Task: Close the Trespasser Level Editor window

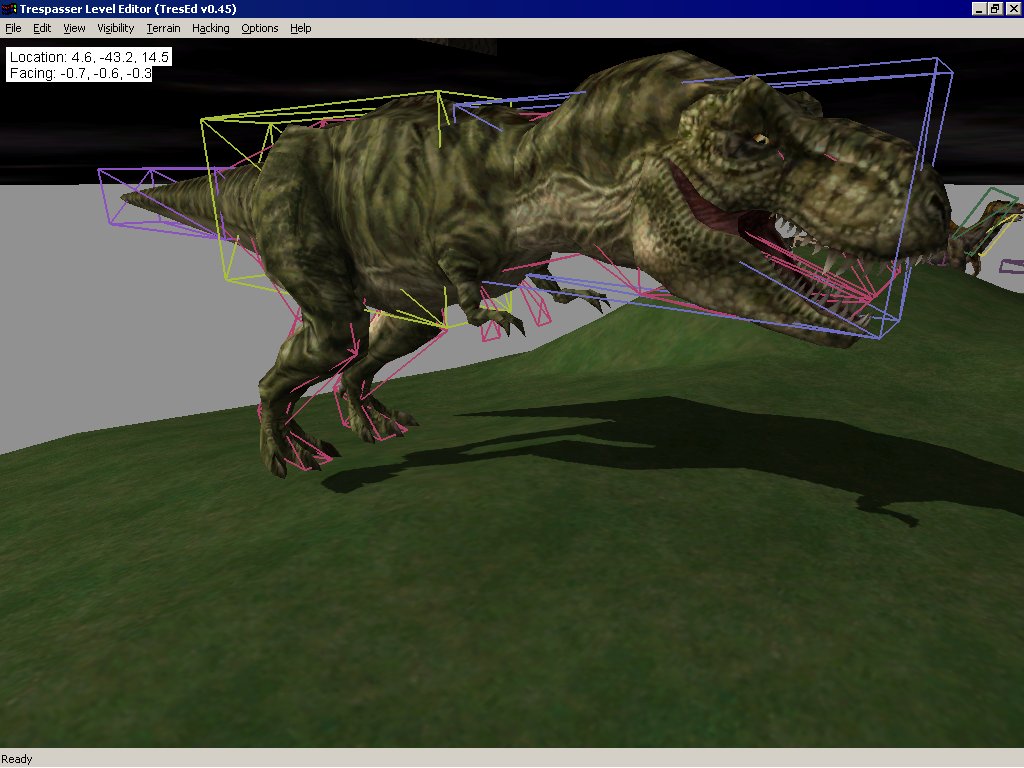Action: [1012, 8]
